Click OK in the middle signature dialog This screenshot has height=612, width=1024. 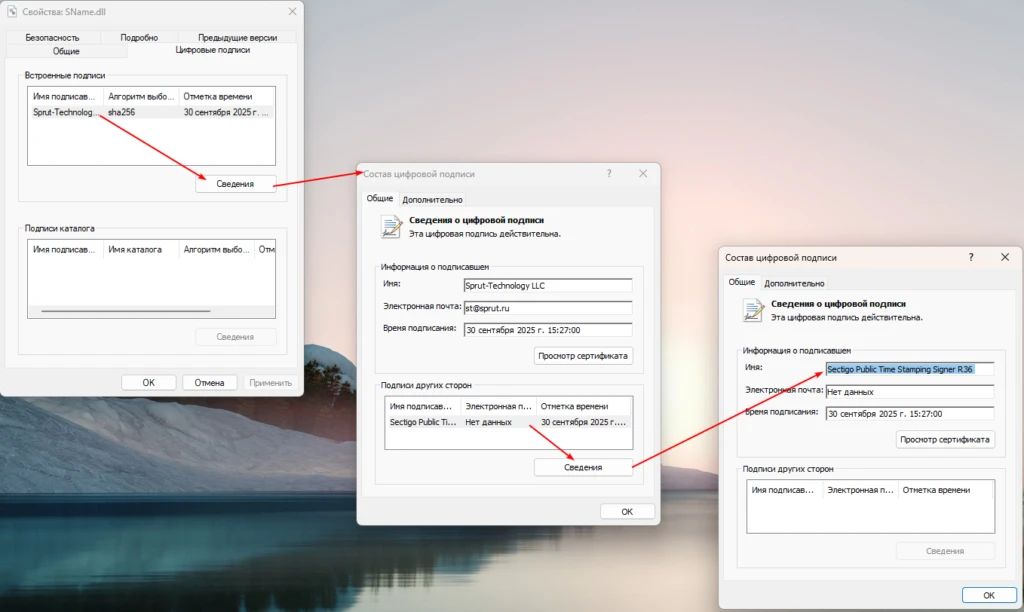(x=627, y=511)
